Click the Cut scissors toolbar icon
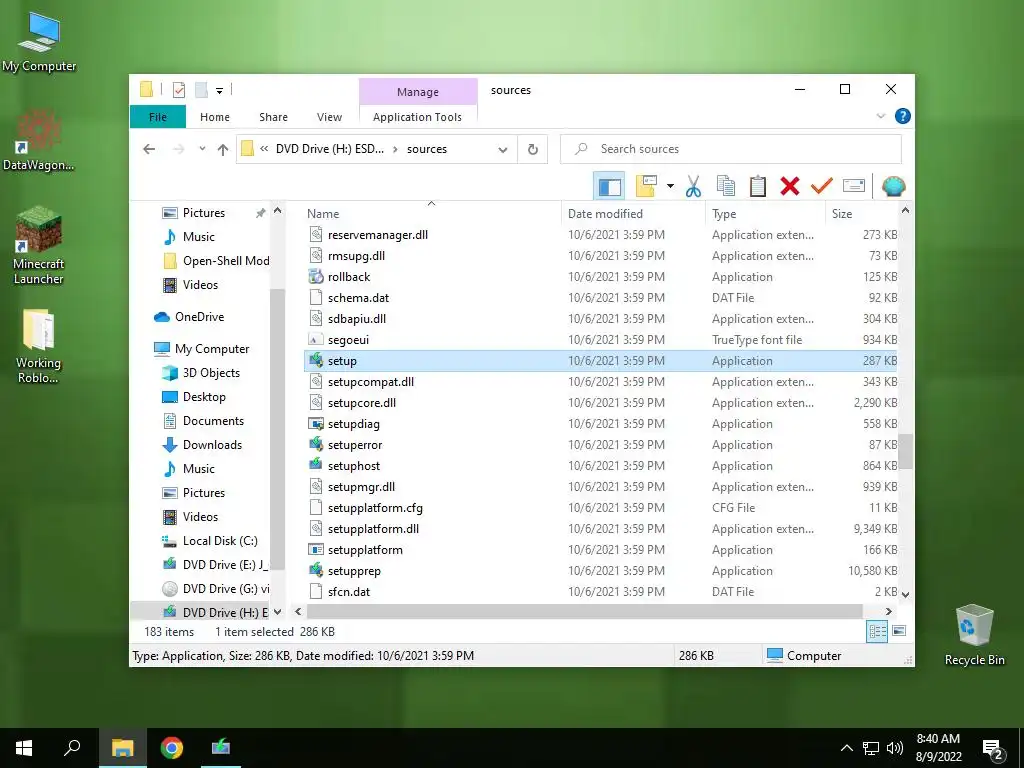 (x=693, y=187)
